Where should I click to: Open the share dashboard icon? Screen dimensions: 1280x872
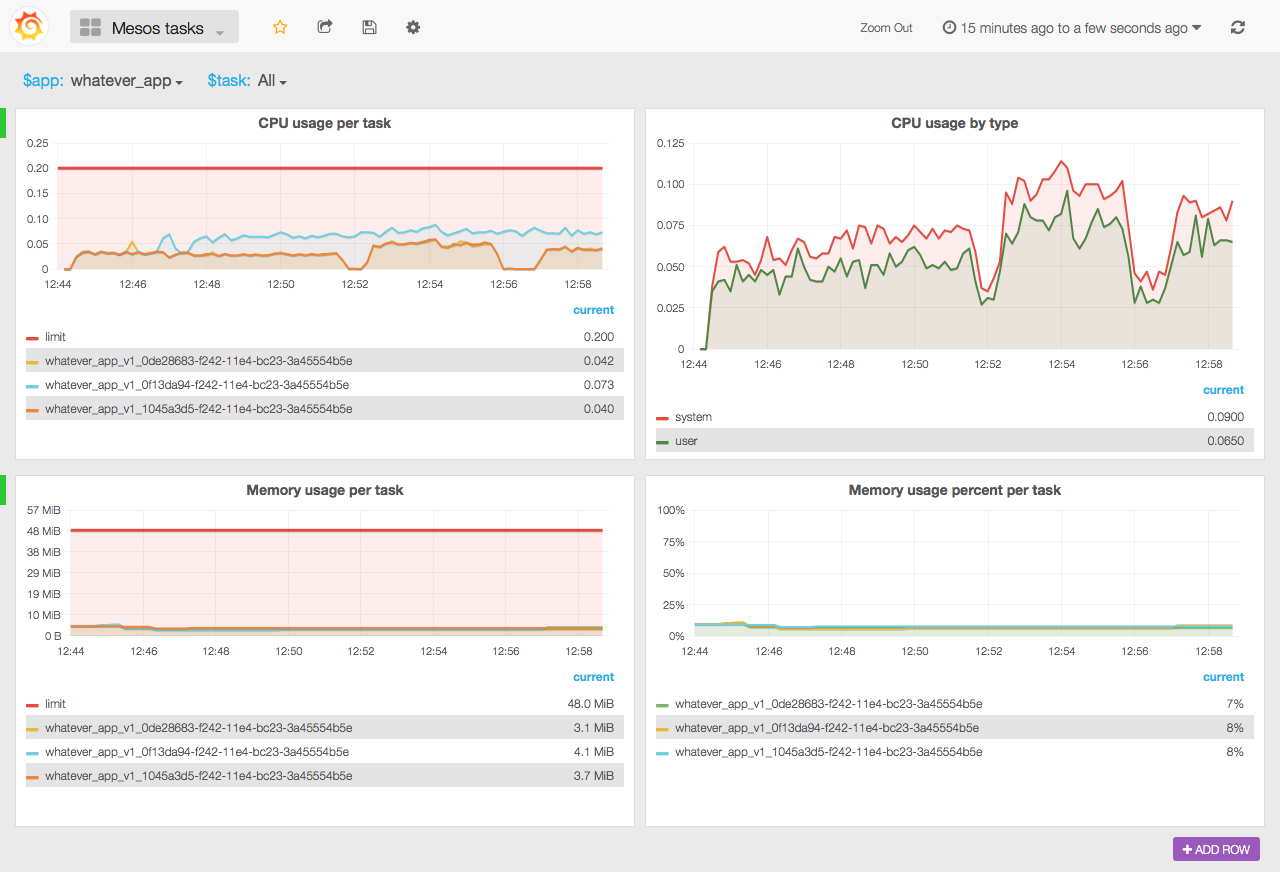click(325, 27)
